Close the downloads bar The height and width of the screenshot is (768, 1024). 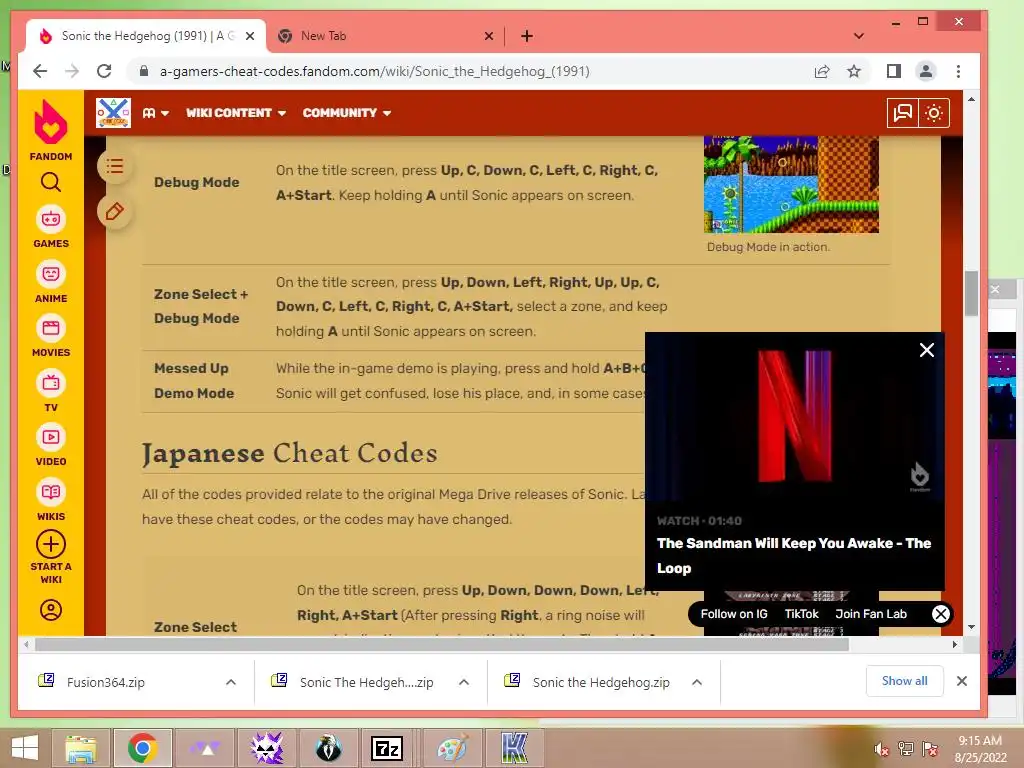click(961, 681)
